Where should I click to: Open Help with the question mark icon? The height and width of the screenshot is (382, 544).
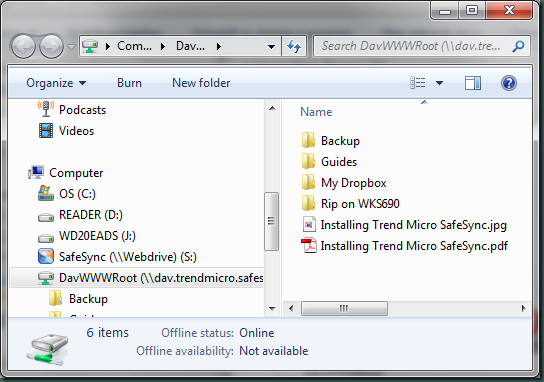(x=509, y=83)
